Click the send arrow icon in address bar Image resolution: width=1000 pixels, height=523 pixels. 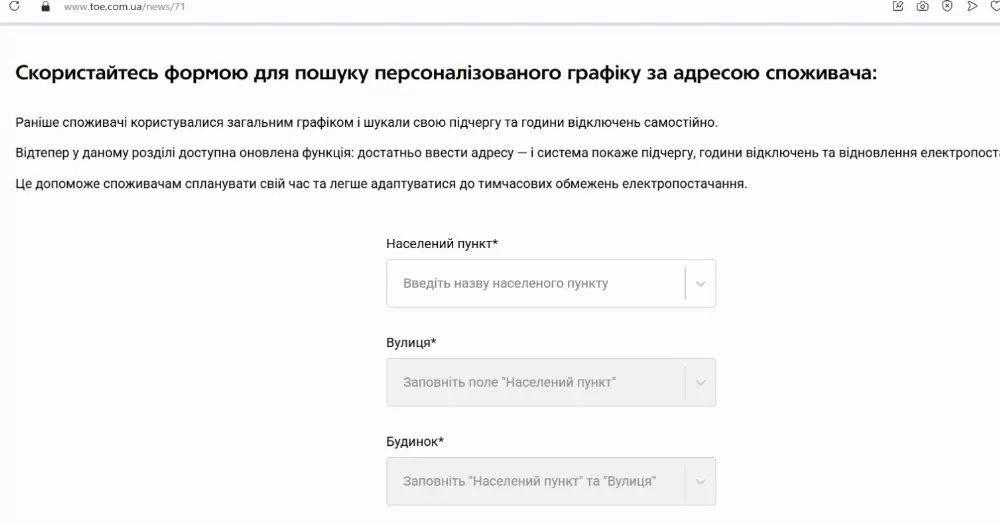(x=971, y=6)
